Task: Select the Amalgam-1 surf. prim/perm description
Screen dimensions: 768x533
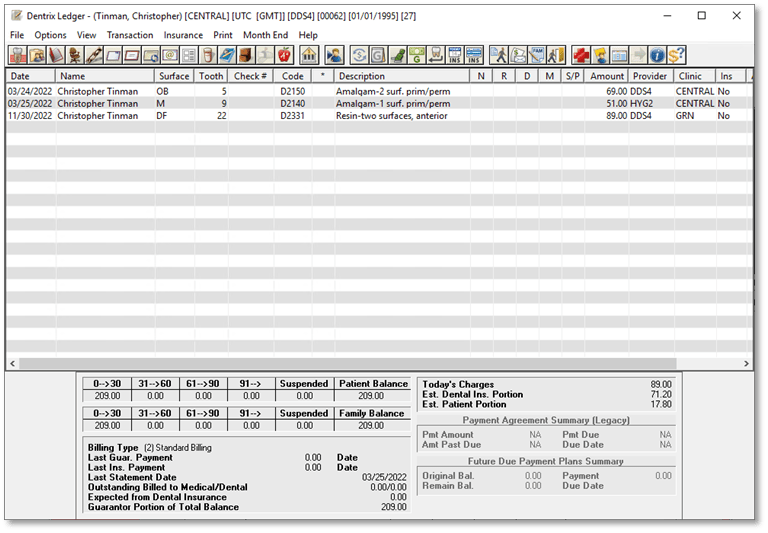Action: tap(393, 104)
